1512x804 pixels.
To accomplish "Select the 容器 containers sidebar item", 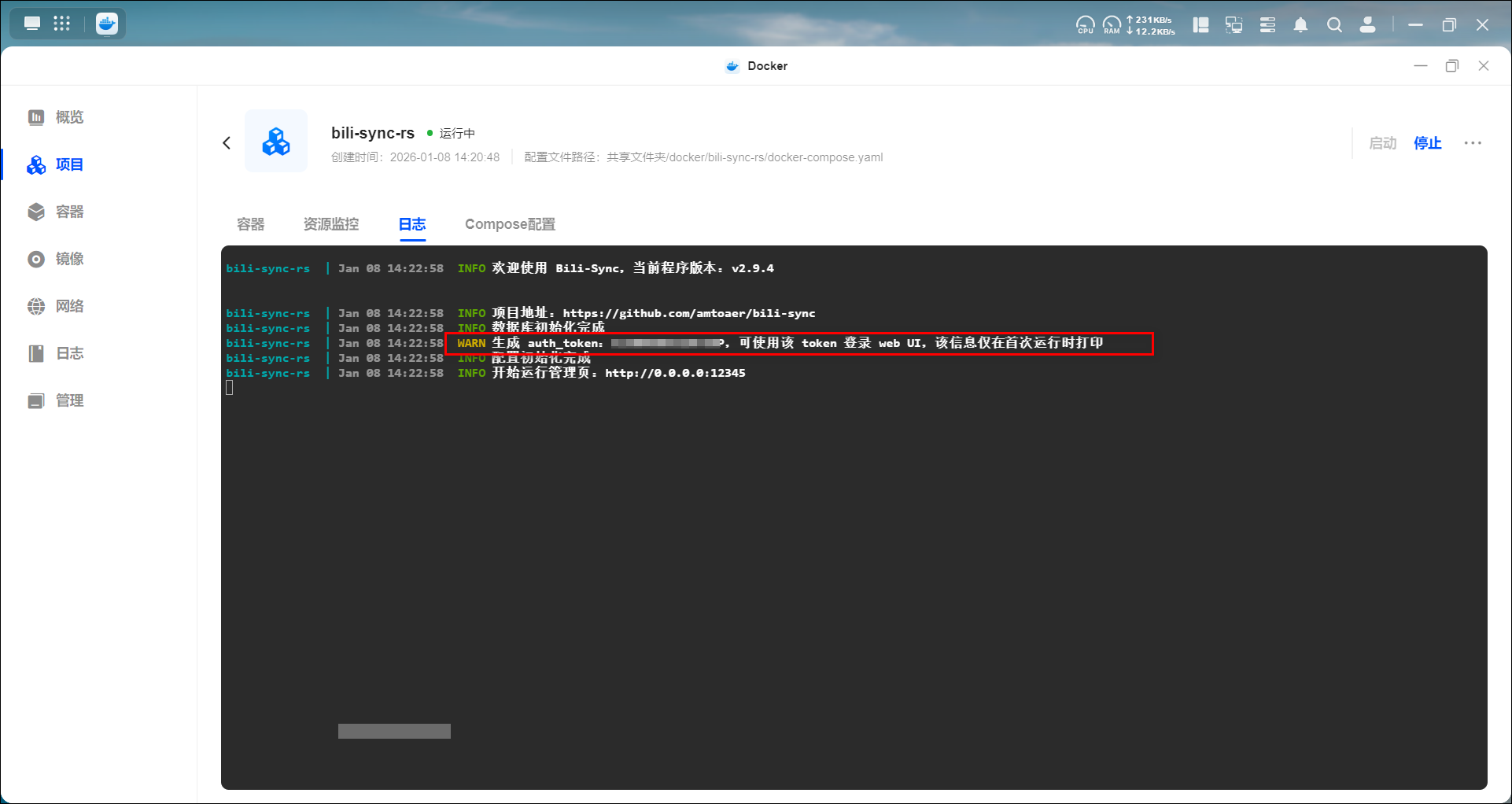I will (x=56, y=212).
